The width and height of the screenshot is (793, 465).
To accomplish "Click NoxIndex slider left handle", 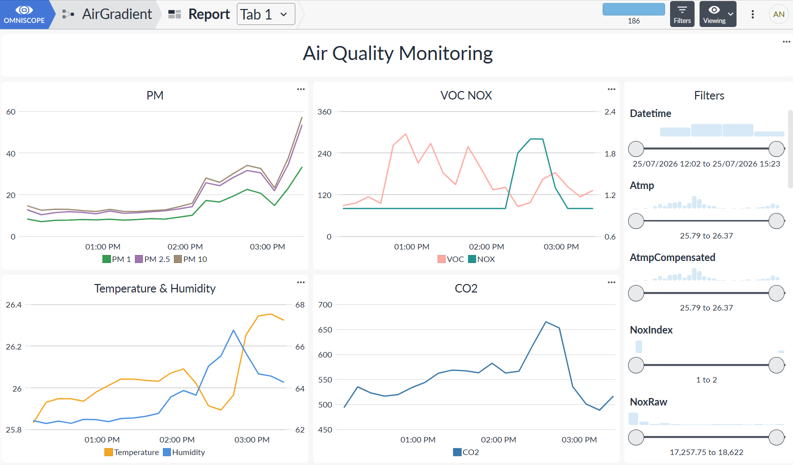I will 636,365.
